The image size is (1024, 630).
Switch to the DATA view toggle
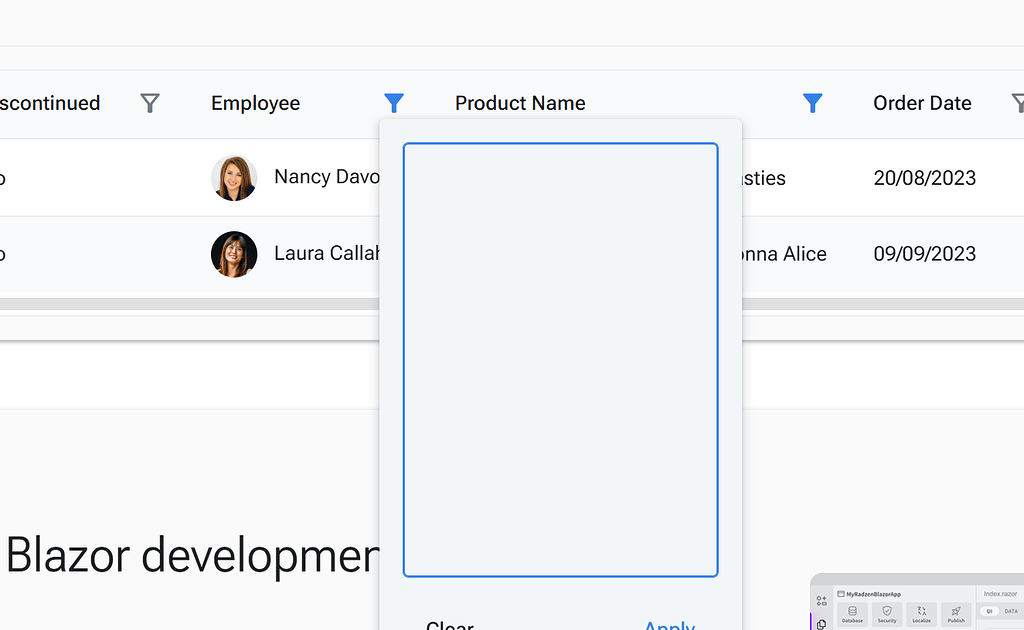(1010, 611)
